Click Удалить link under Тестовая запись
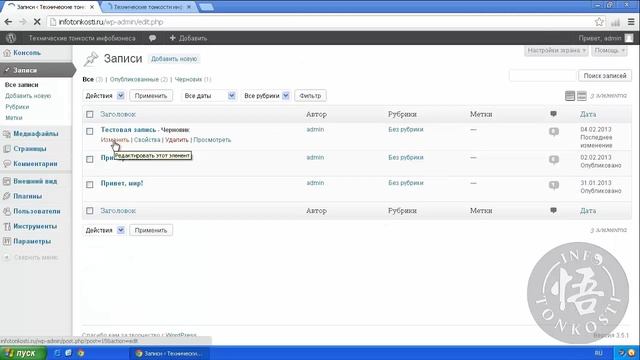This screenshot has width=640, height=360. pos(177,140)
